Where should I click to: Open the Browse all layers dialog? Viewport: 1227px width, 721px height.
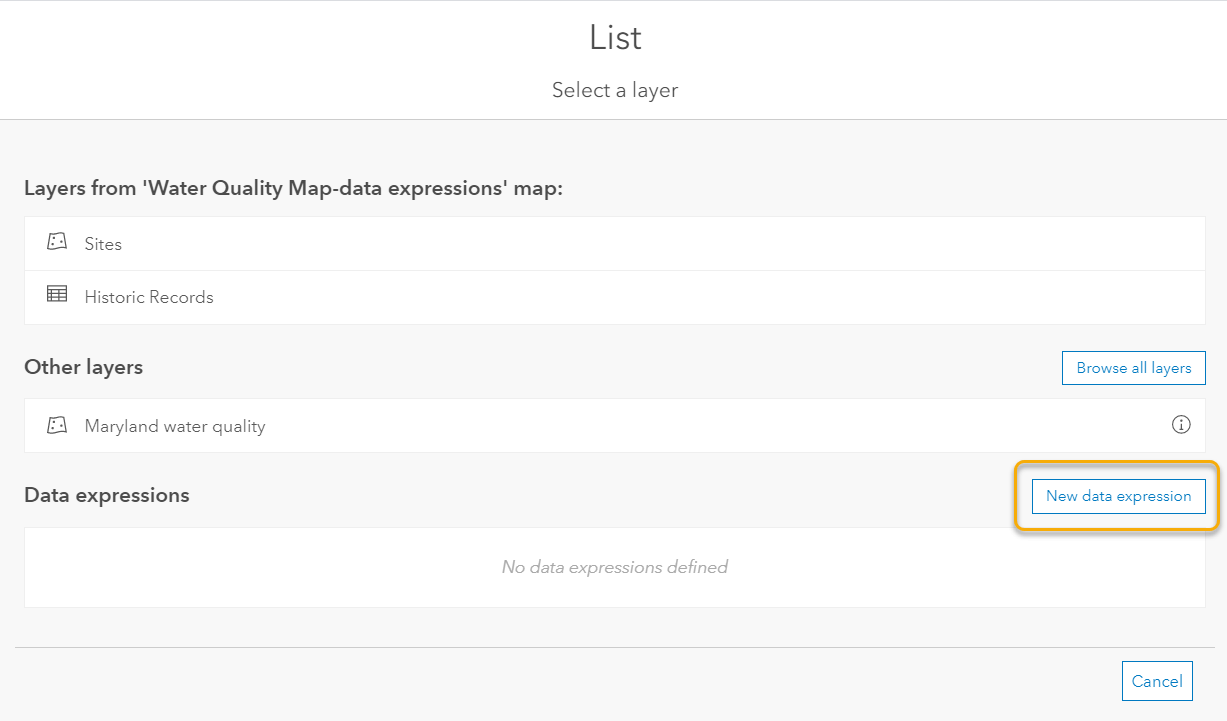tap(1133, 367)
